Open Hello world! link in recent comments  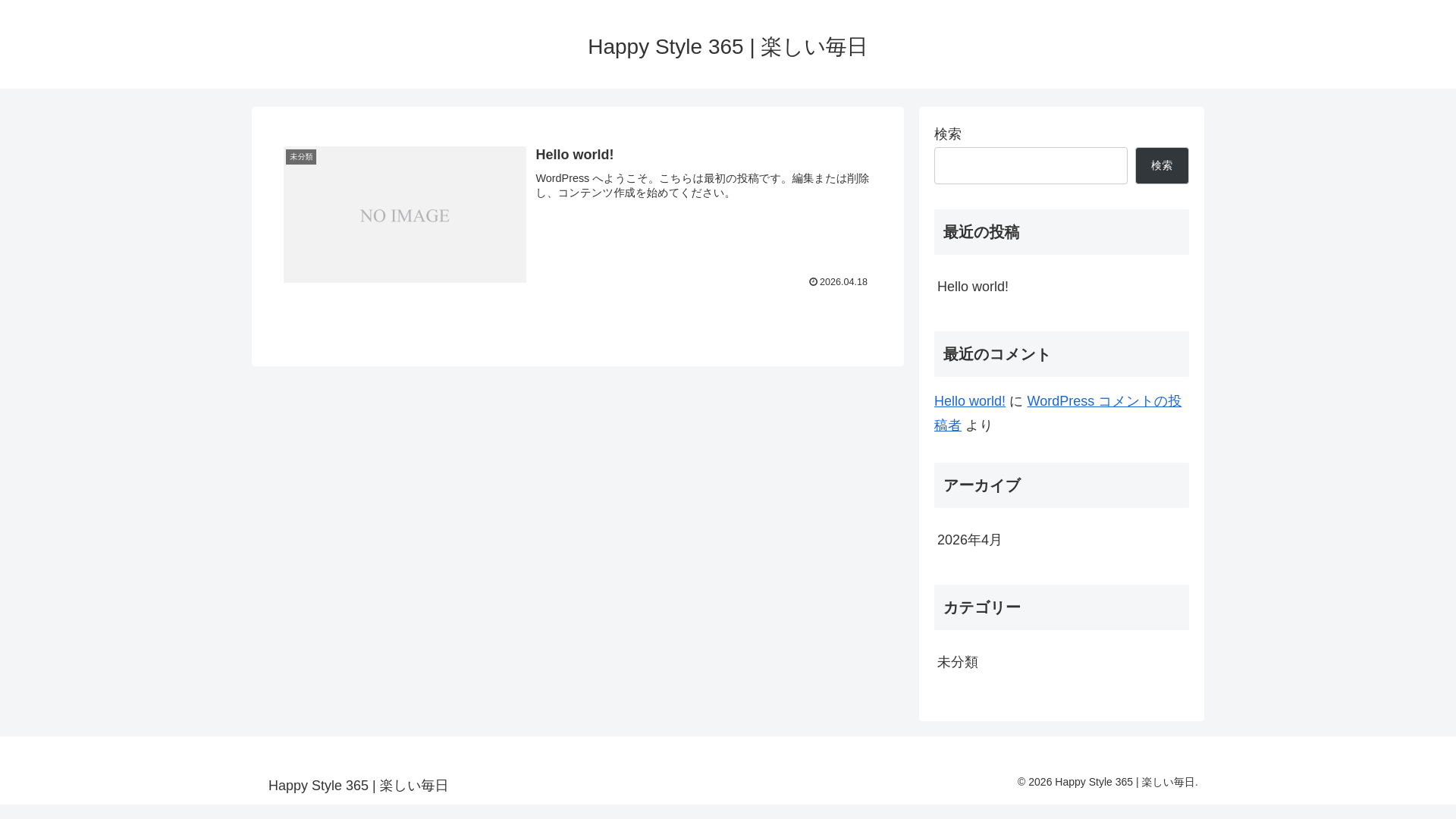pyautogui.click(x=969, y=401)
